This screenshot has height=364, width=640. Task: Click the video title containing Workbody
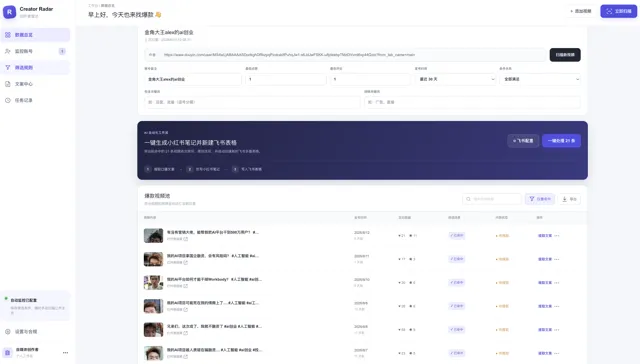(214, 280)
